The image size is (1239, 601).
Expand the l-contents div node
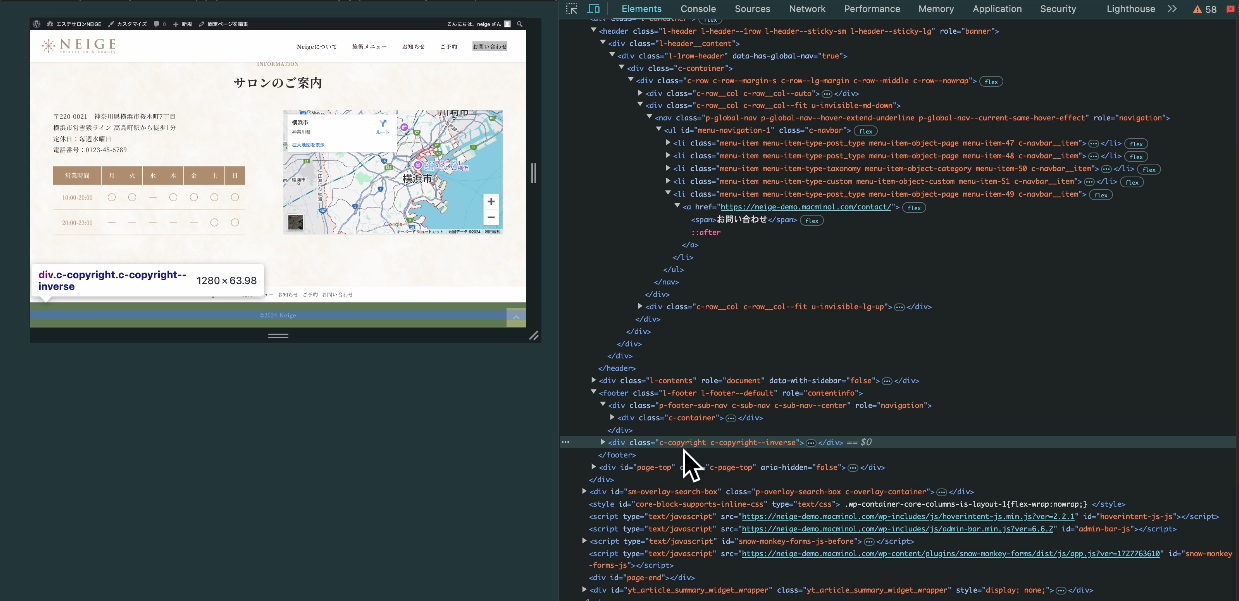pyautogui.click(x=594, y=381)
